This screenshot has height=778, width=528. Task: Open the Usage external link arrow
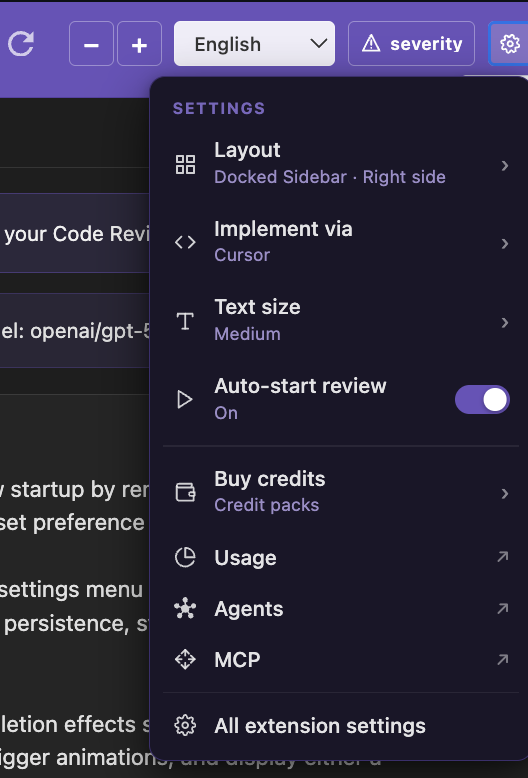coord(503,557)
